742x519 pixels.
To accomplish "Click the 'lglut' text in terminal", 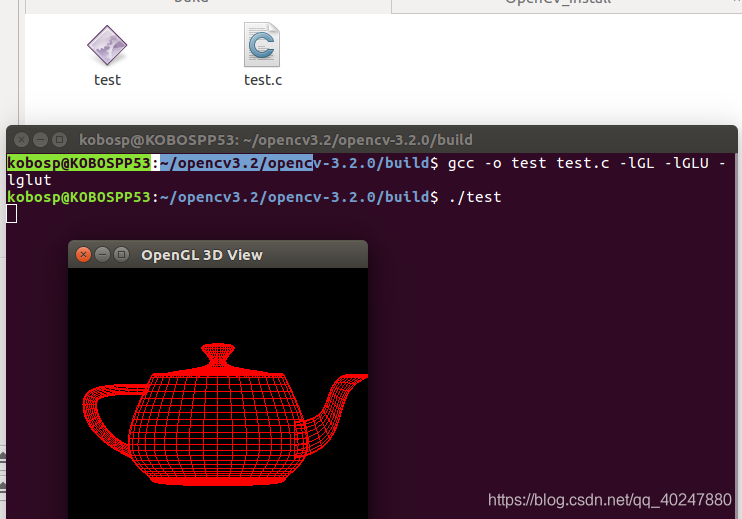I will tap(29, 180).
